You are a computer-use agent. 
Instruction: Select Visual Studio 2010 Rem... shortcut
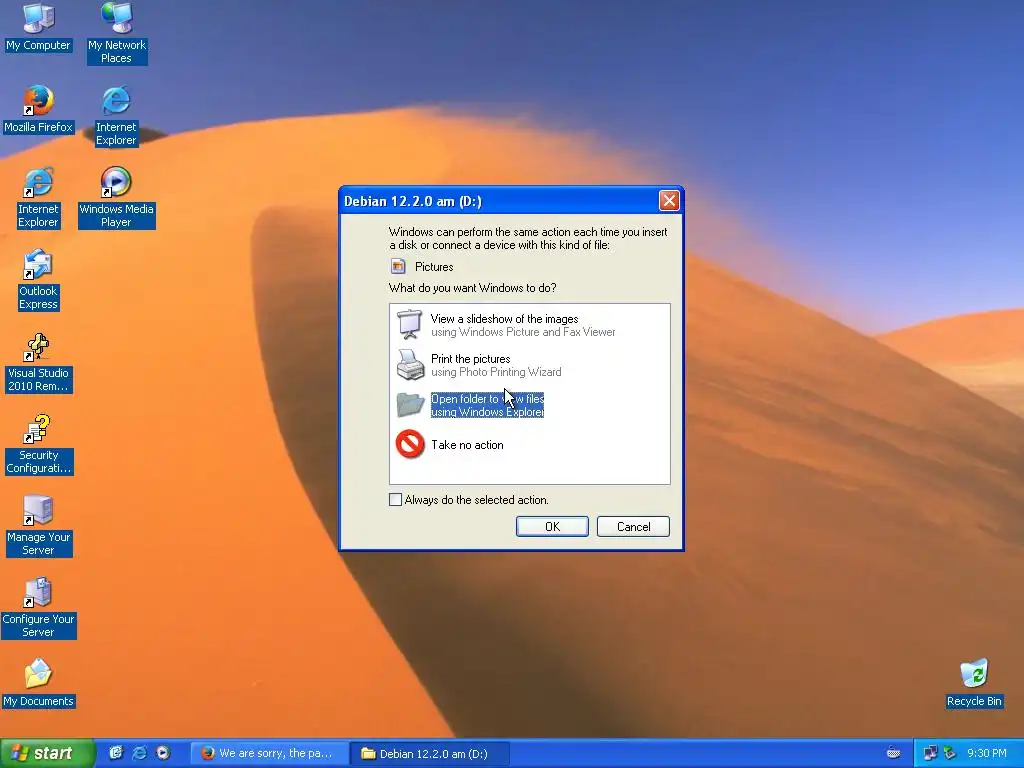click(x=38, y=362)
